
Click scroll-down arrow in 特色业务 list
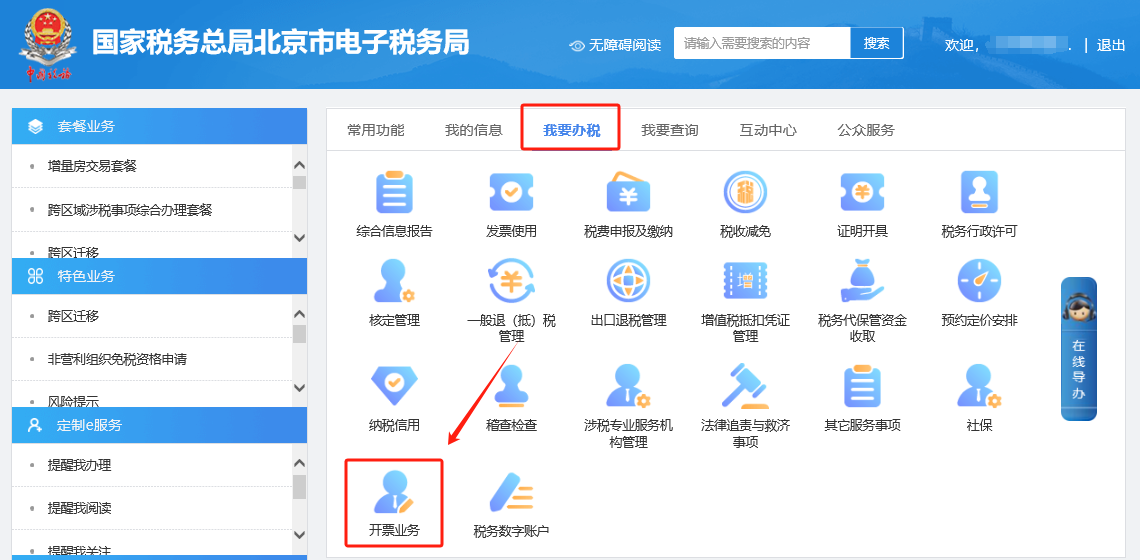tap(299, 388)
